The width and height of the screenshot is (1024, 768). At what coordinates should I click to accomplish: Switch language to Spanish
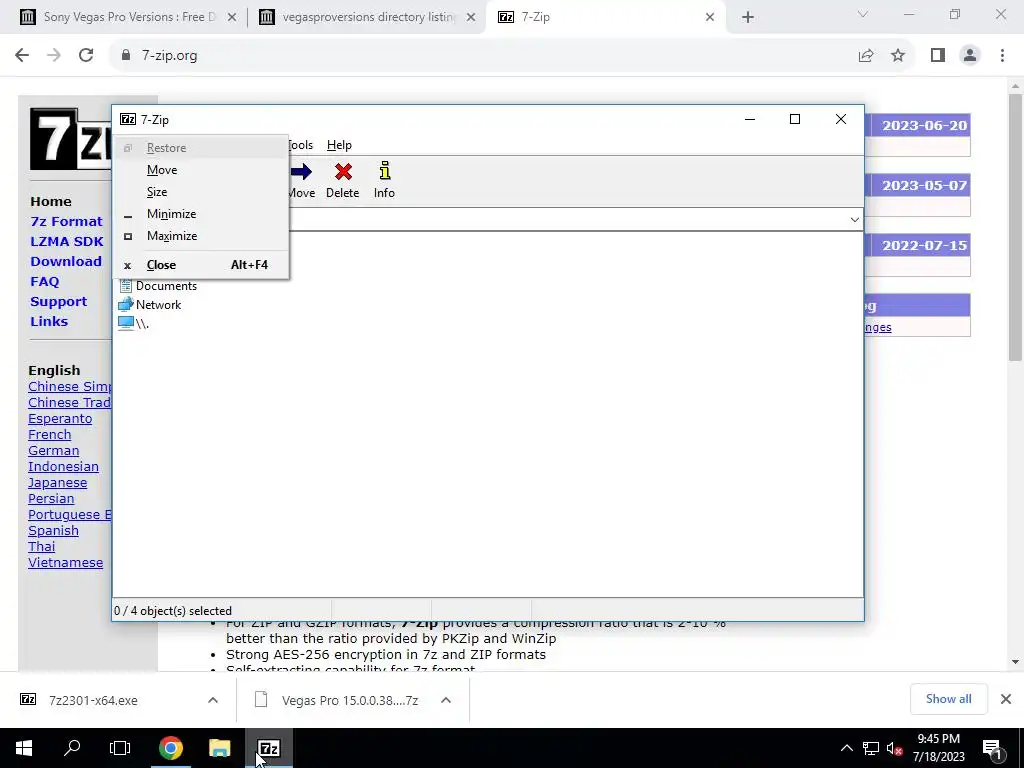coord(54,531)
